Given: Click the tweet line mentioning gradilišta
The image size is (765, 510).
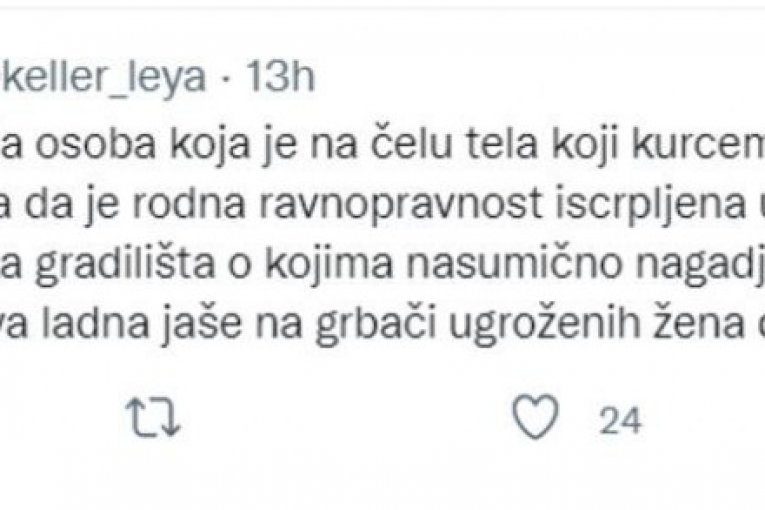Looking at the screenshot, I should 382,268.
